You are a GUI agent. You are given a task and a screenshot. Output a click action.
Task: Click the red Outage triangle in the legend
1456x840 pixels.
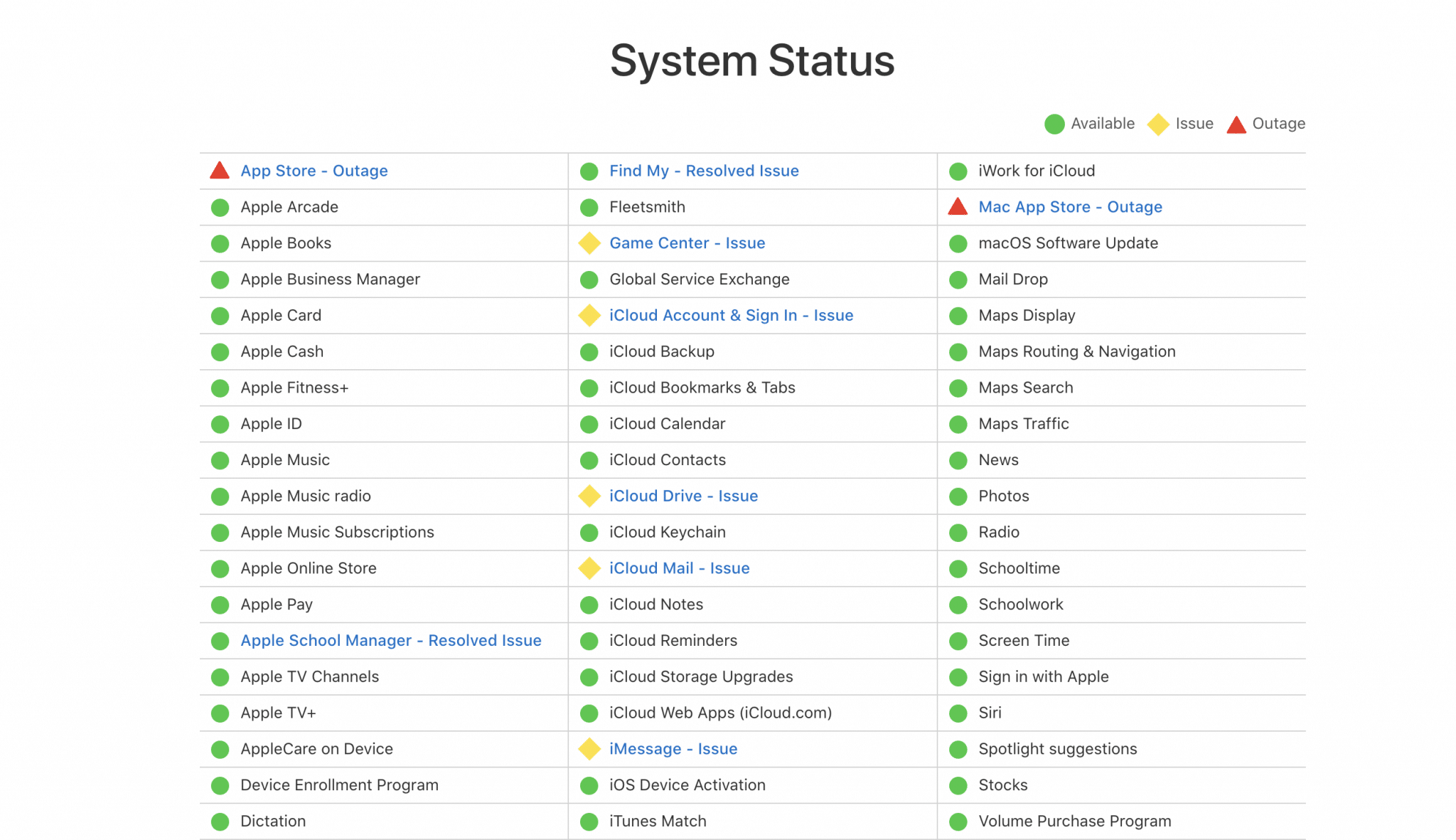(x=1236, y=124)
